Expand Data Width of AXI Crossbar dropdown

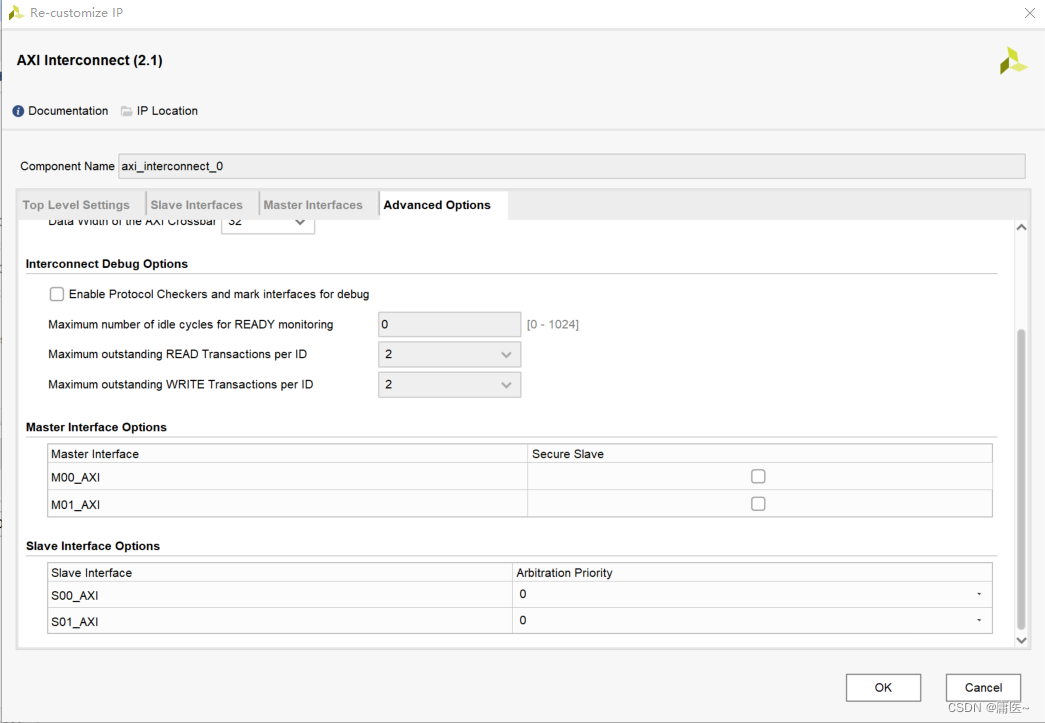click(x=299, y=223)
